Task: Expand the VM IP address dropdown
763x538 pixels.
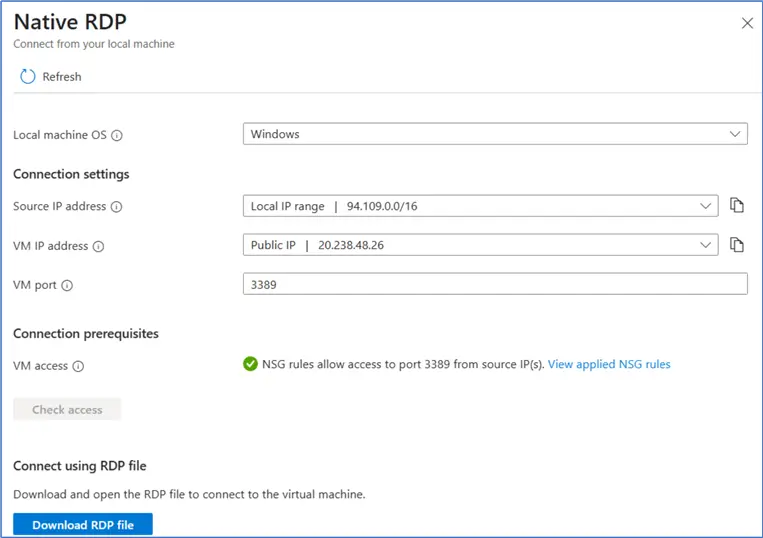Action: coord(480,245)
